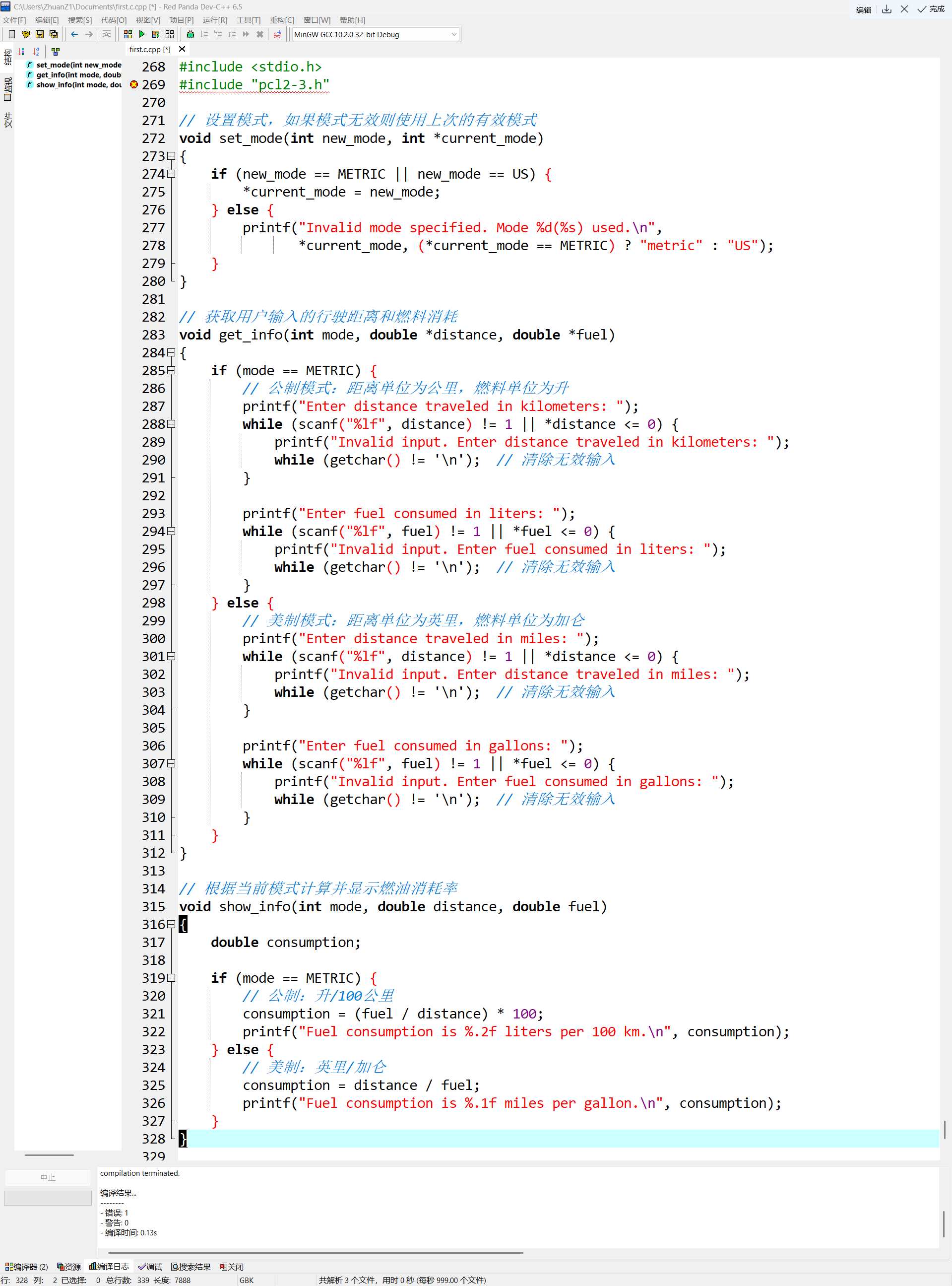The width and height of the screenshot is (952, 1286).
Task: Click the New File toolbar icon
Action: coord(11,35)
